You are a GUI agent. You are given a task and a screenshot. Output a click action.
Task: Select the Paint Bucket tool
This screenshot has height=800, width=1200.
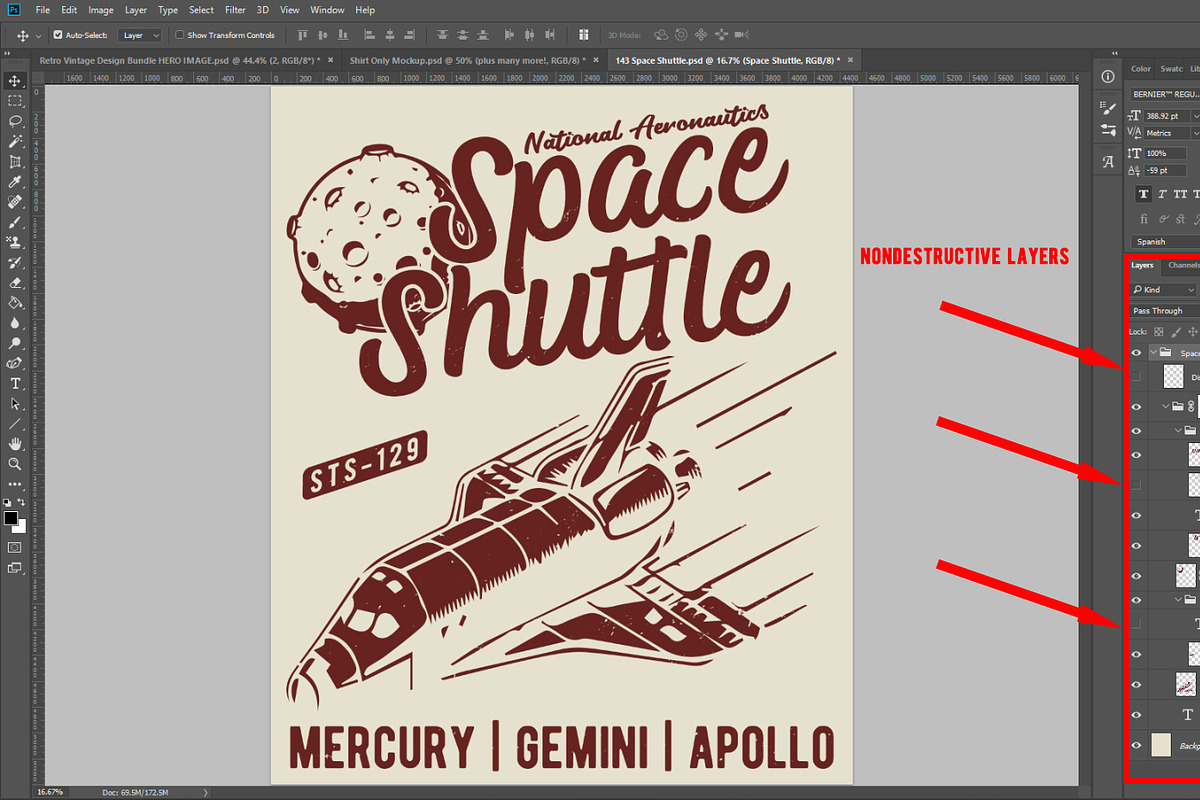click(x=15, y=303)
